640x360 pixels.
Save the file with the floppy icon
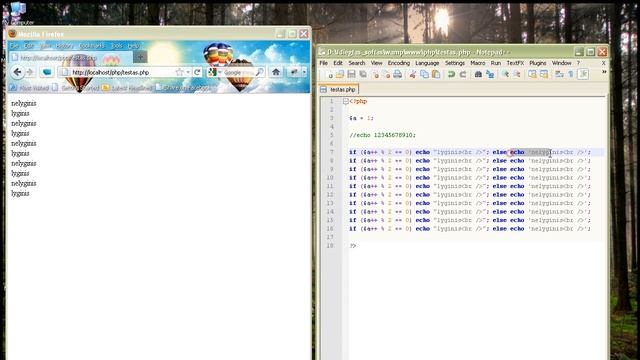tap(351, 75)
